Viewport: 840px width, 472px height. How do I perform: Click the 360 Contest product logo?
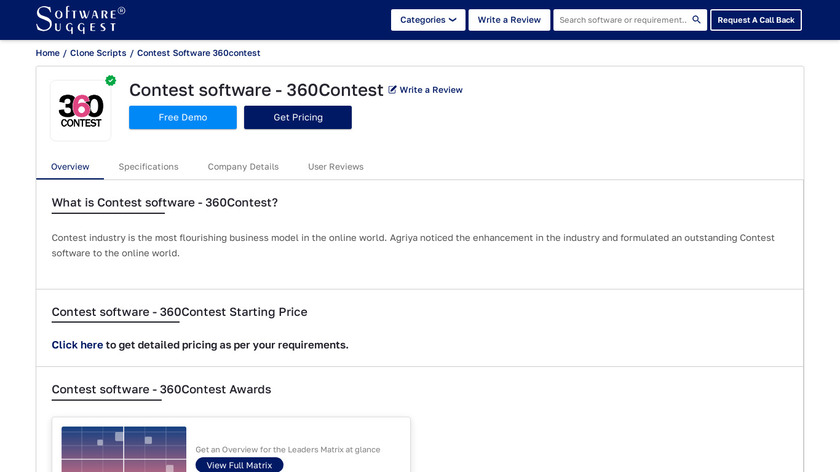(x=81, y=111)
